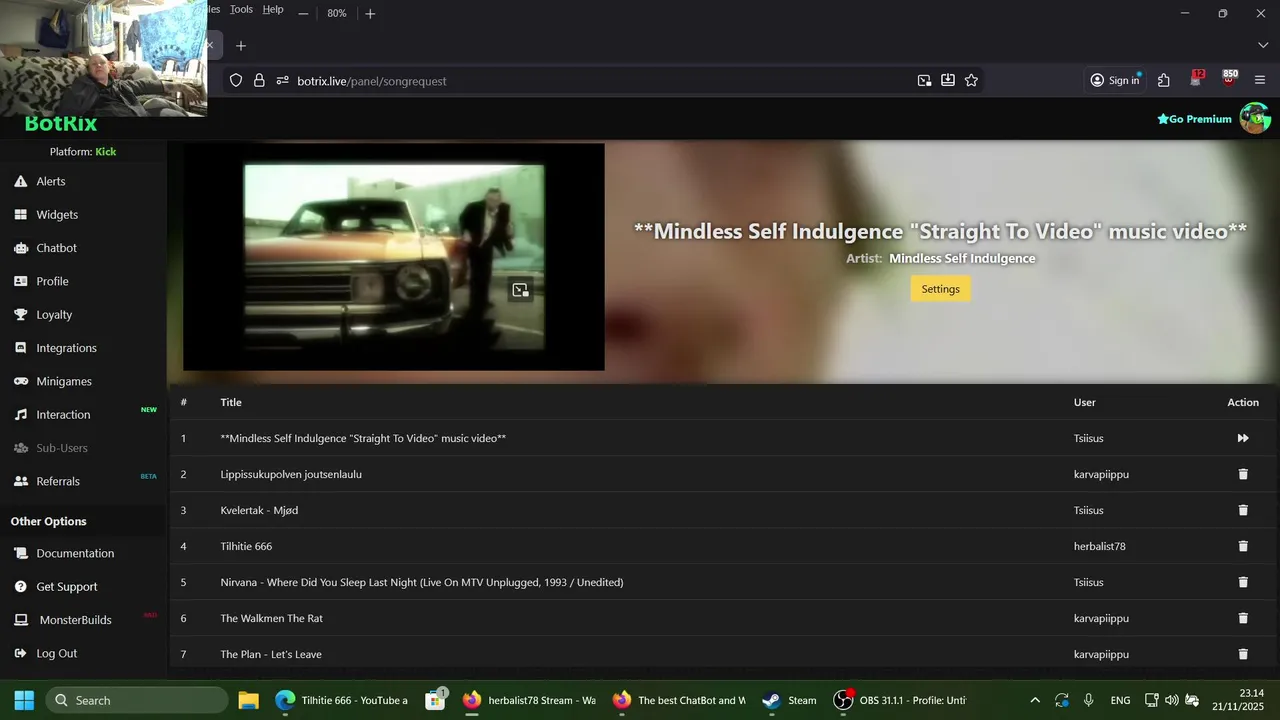The image size is (1280, 720).
Task: Open a new browser tab
Action: pyautogui.click(x=240, y=45)
